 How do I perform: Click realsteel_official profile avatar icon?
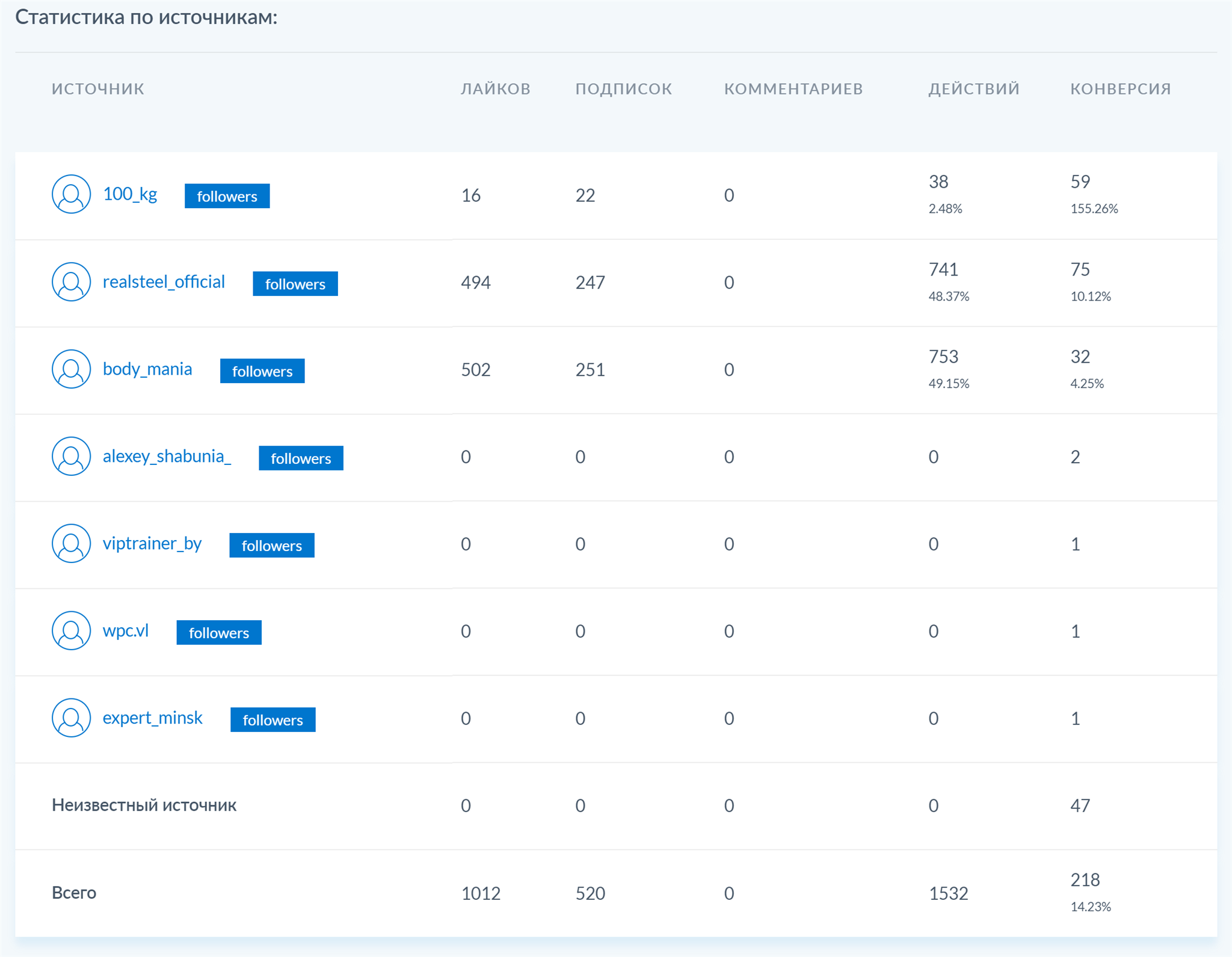(71, 282)
